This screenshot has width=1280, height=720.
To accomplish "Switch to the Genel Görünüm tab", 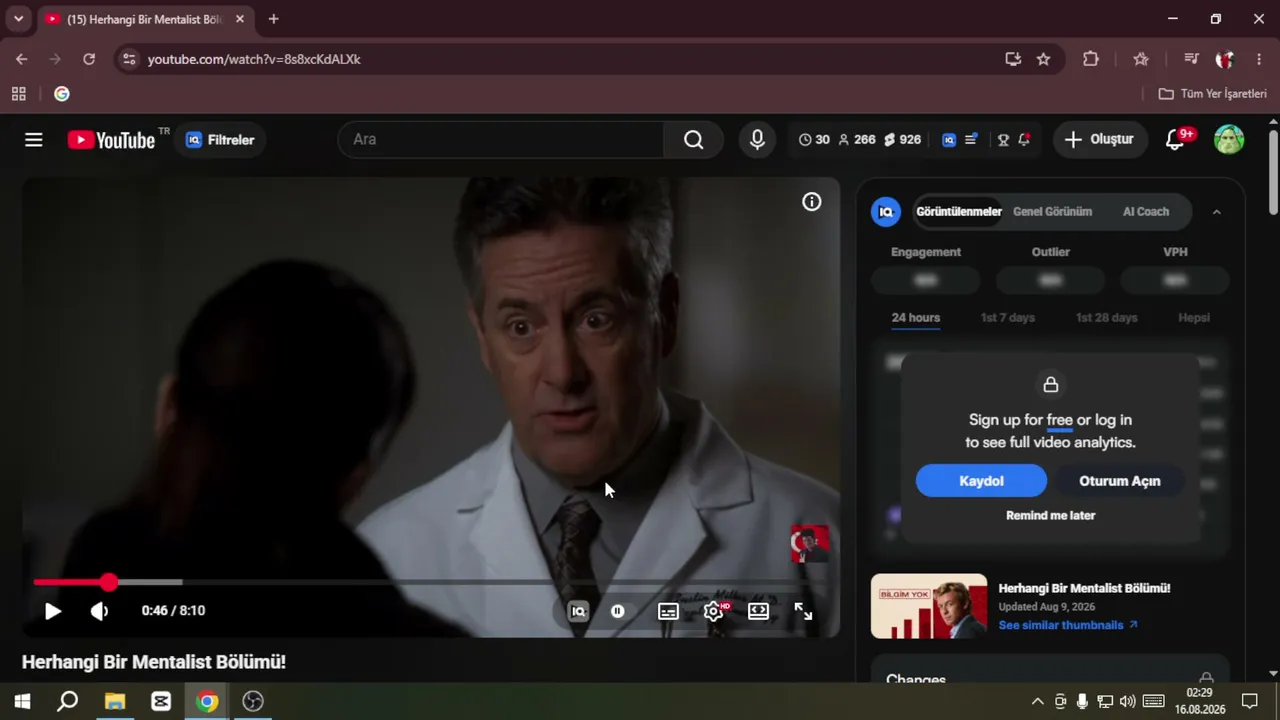I will click(x=1052, y=212).
